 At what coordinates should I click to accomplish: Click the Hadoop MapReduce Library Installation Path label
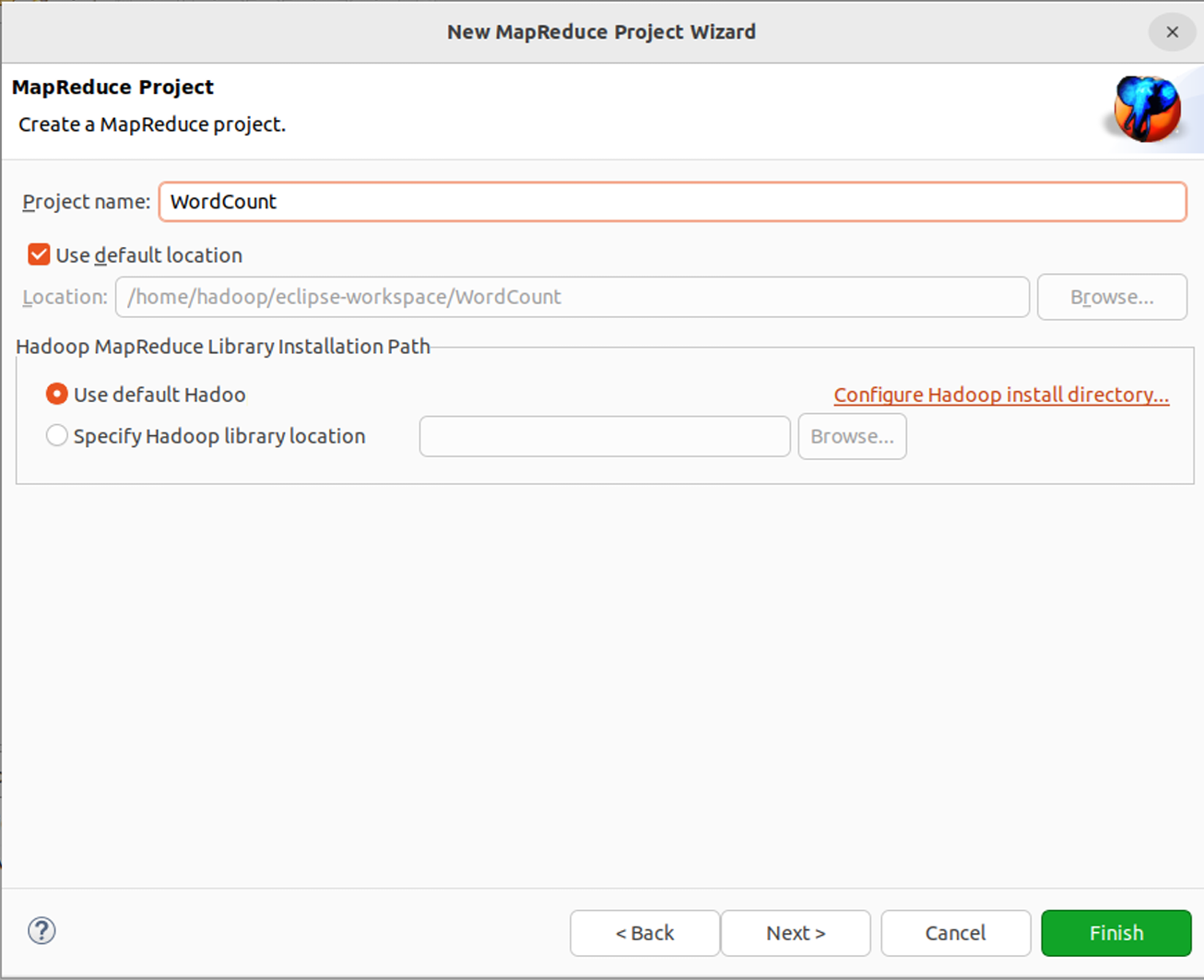point(223,347)
